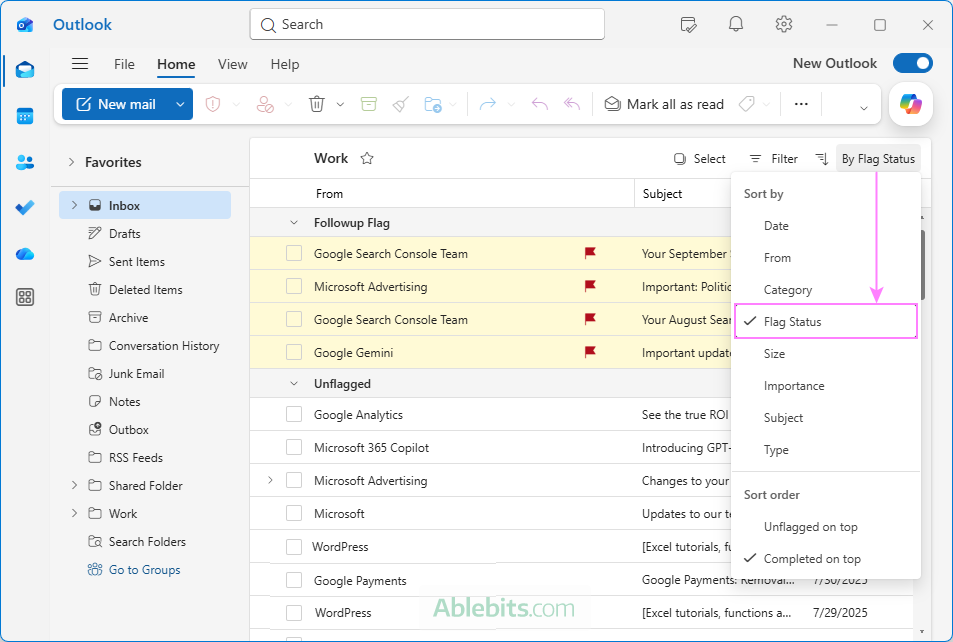Expand the Favorites section

[x=72, y=162]
